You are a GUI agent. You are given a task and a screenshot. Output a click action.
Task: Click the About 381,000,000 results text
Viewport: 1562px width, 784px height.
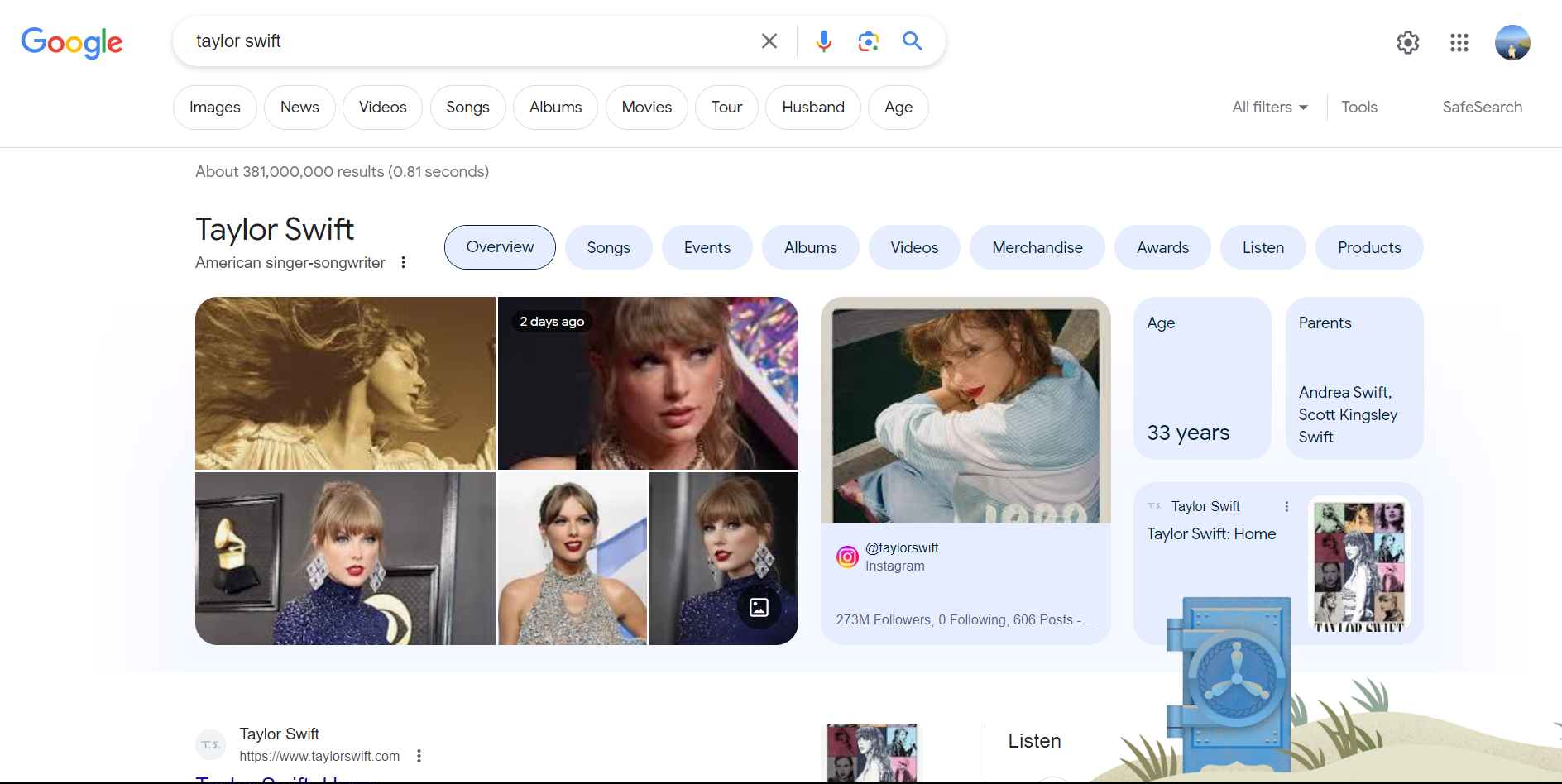342,171
